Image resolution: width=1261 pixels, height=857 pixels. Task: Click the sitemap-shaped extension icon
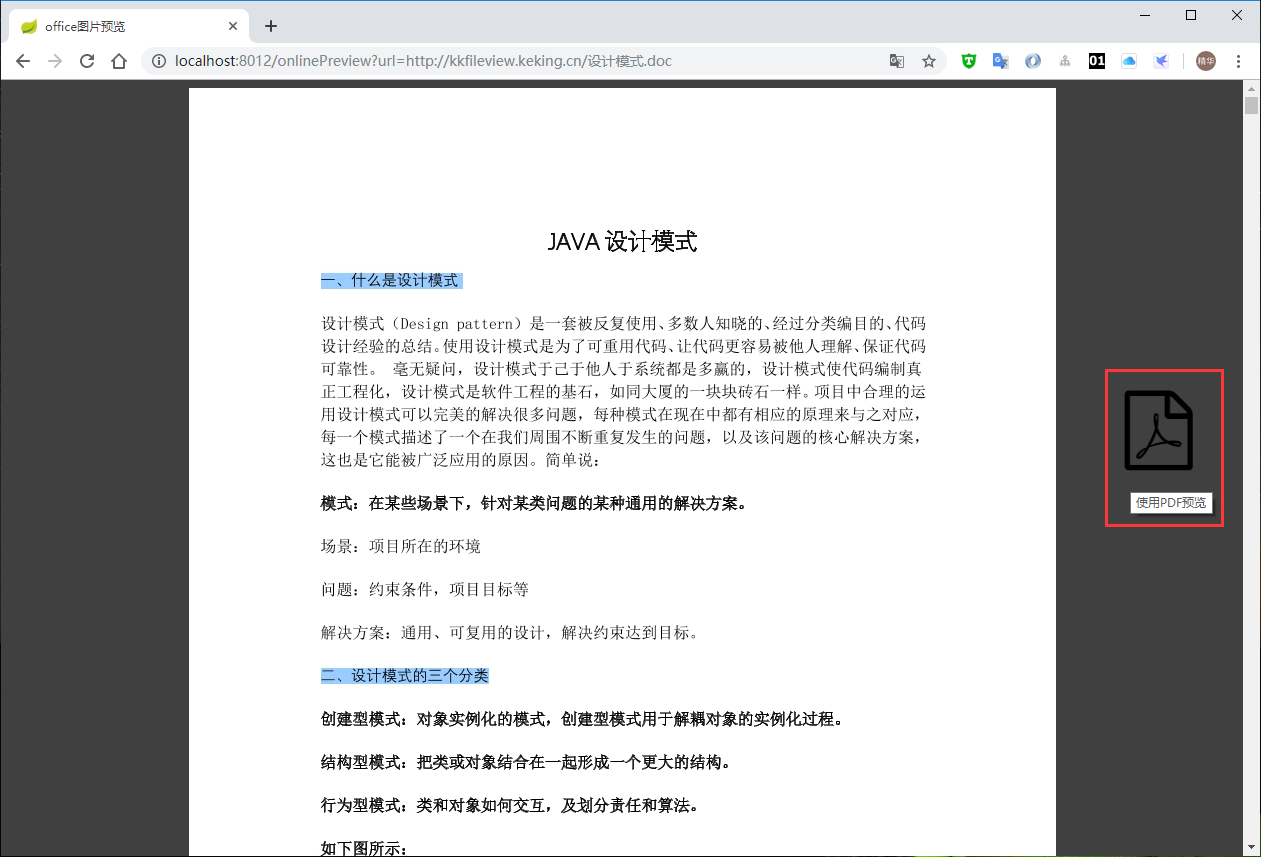coord(1064,61)
